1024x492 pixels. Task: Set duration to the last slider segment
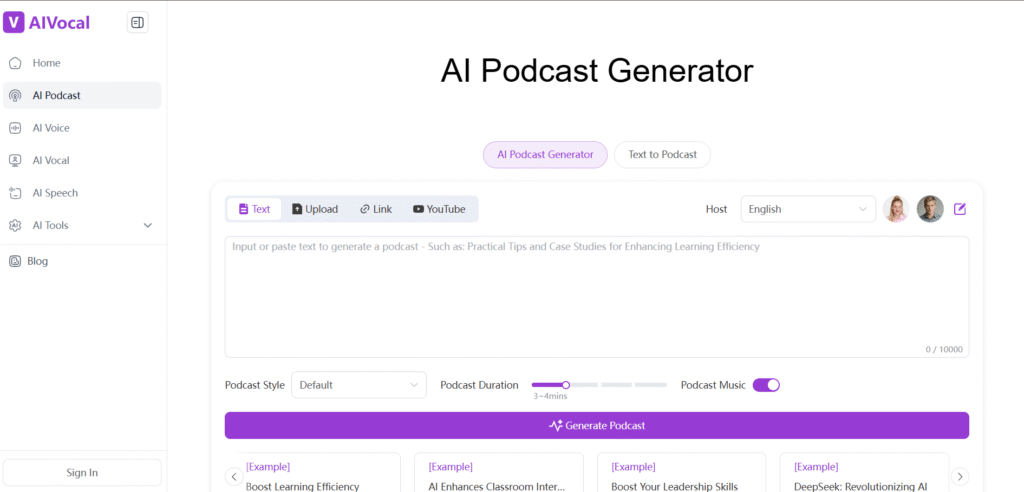tap(650, 385)
